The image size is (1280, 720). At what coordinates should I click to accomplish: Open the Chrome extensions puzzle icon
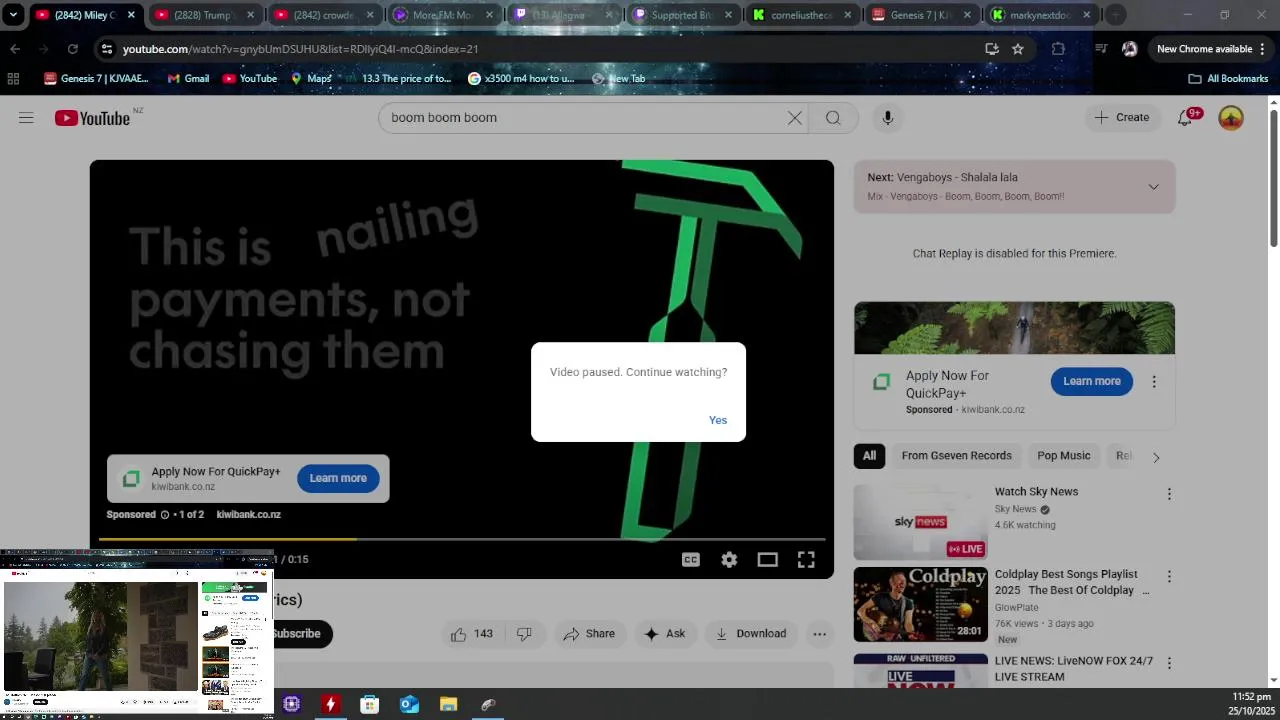tap(1058, 49)
